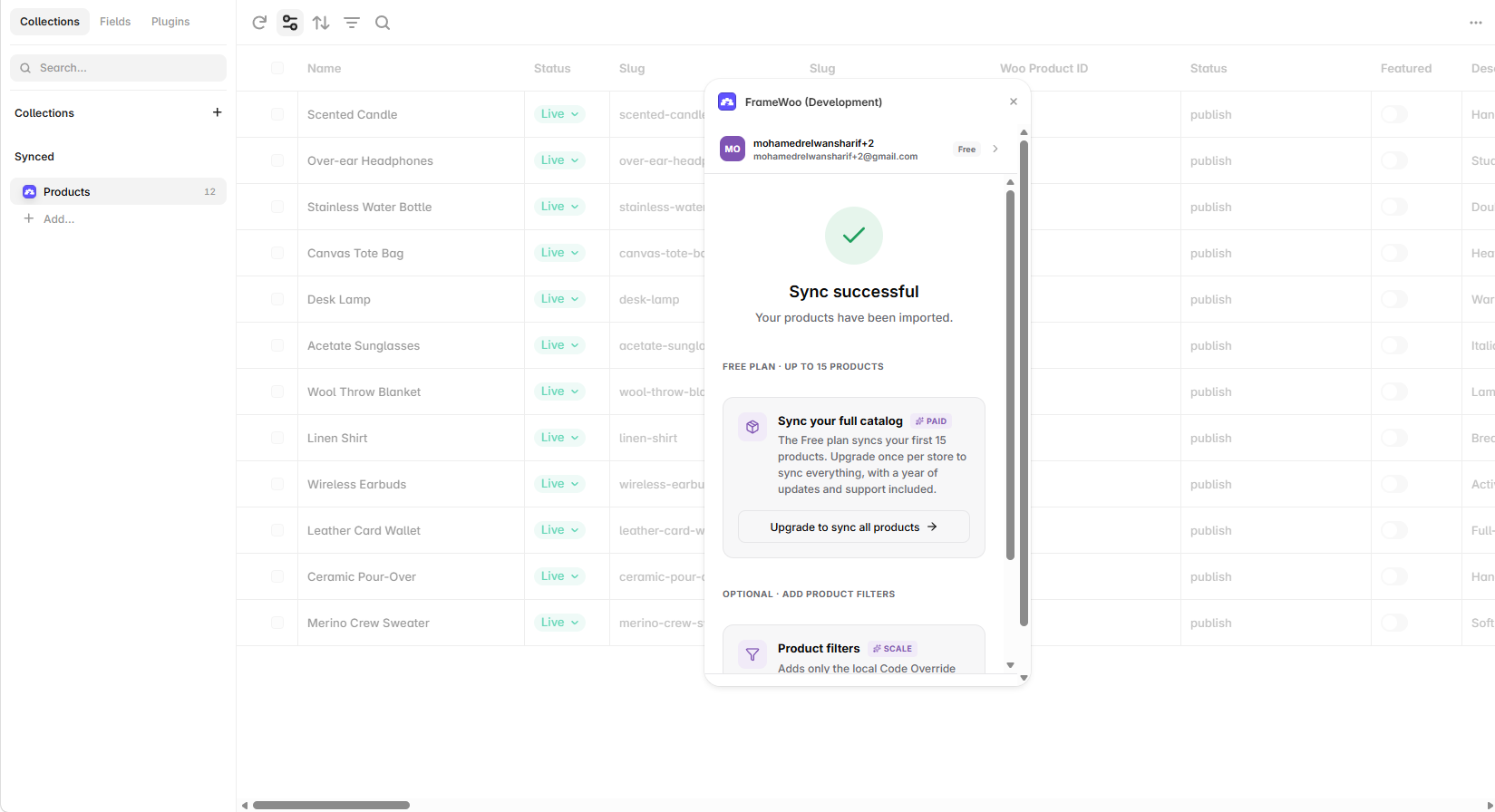
Task: Open Live status dropdown for Merino Crew Sweater
Action: 559,623
